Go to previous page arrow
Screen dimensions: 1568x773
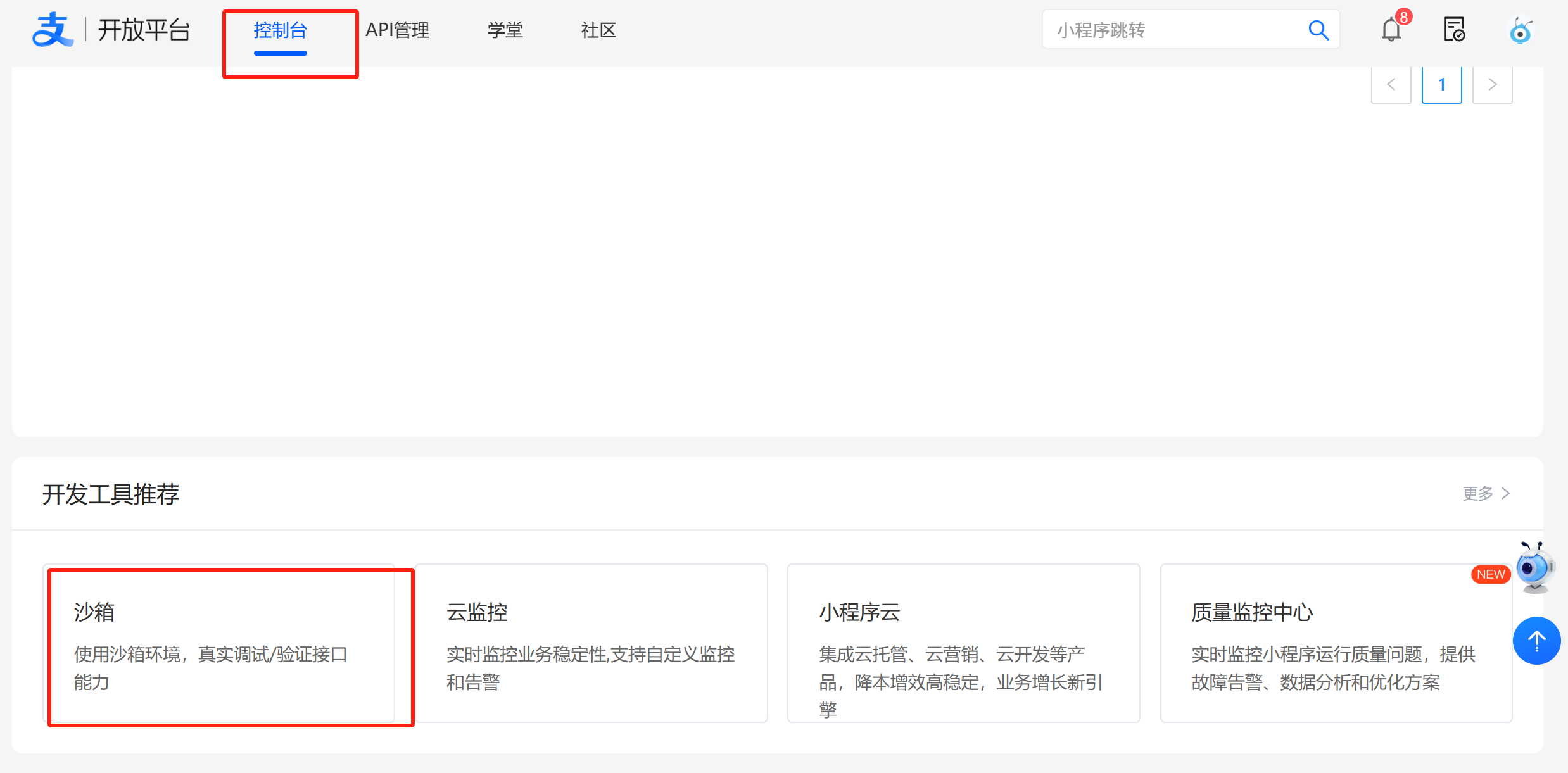[x=1391, y=84]
